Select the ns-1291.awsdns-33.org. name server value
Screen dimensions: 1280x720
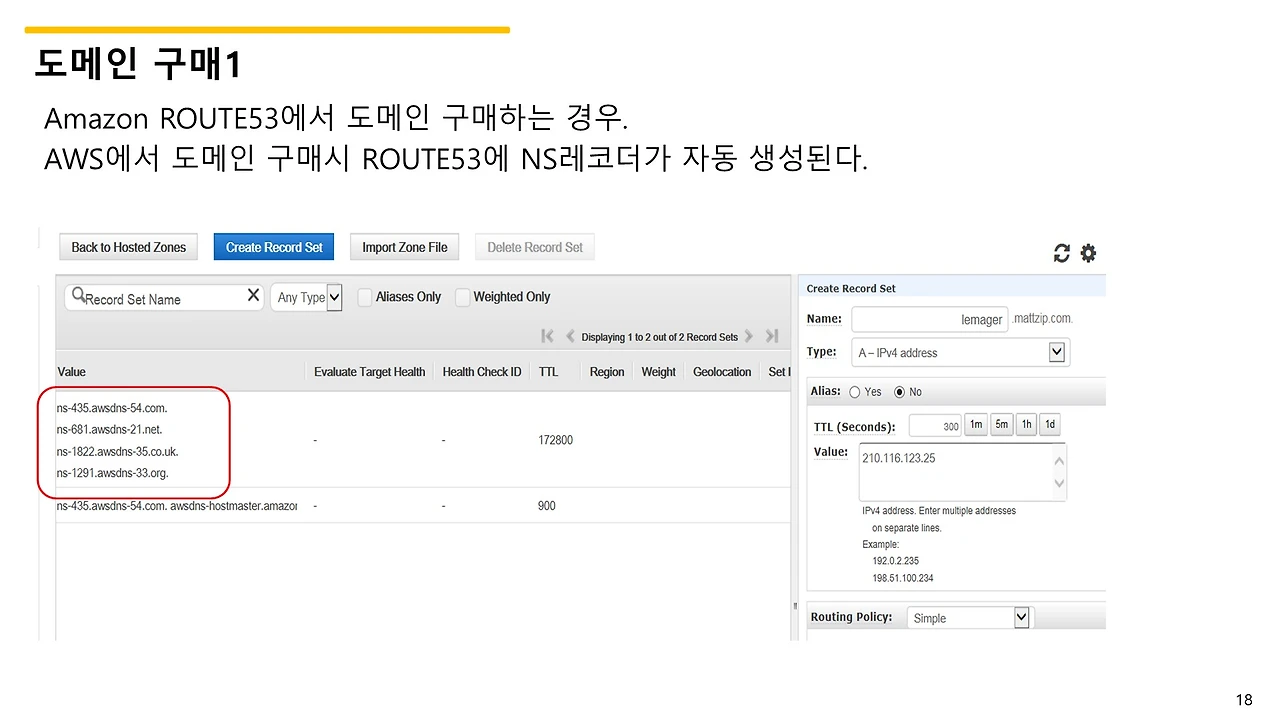click(x=113, y=474)
